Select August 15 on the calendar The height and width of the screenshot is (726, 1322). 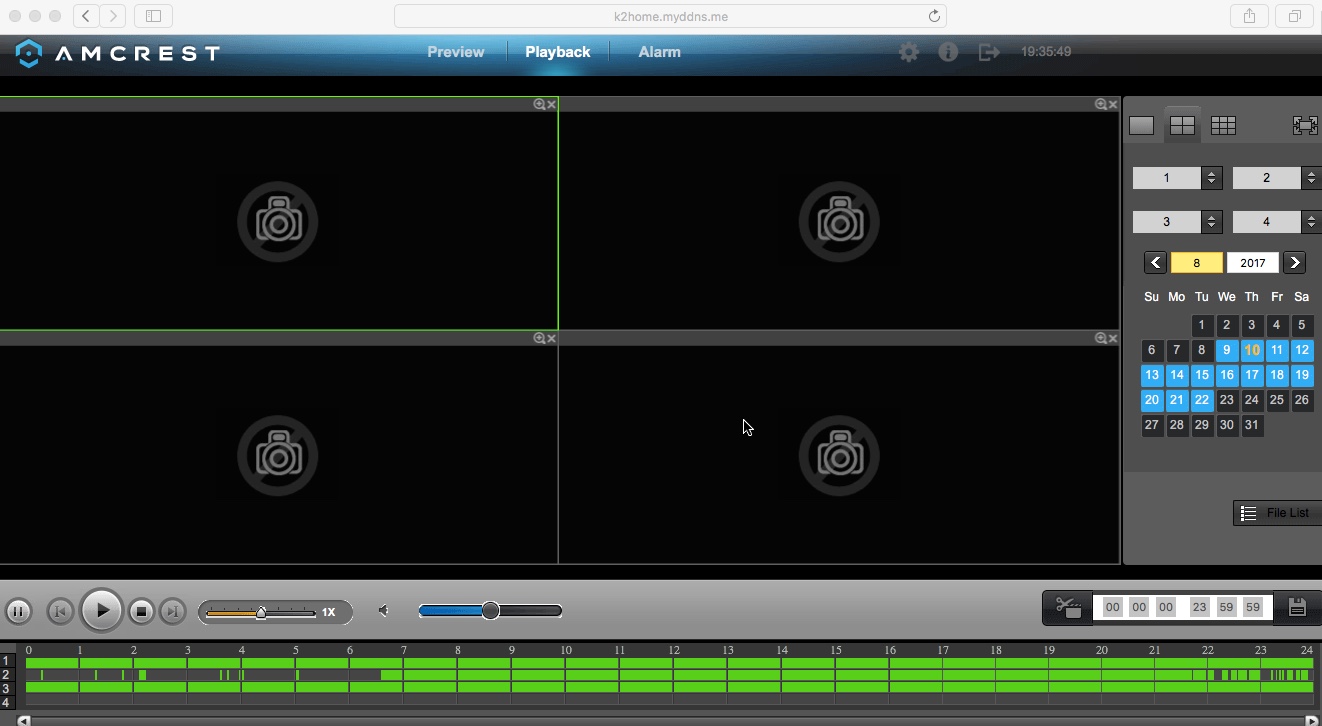[1202, 375]
